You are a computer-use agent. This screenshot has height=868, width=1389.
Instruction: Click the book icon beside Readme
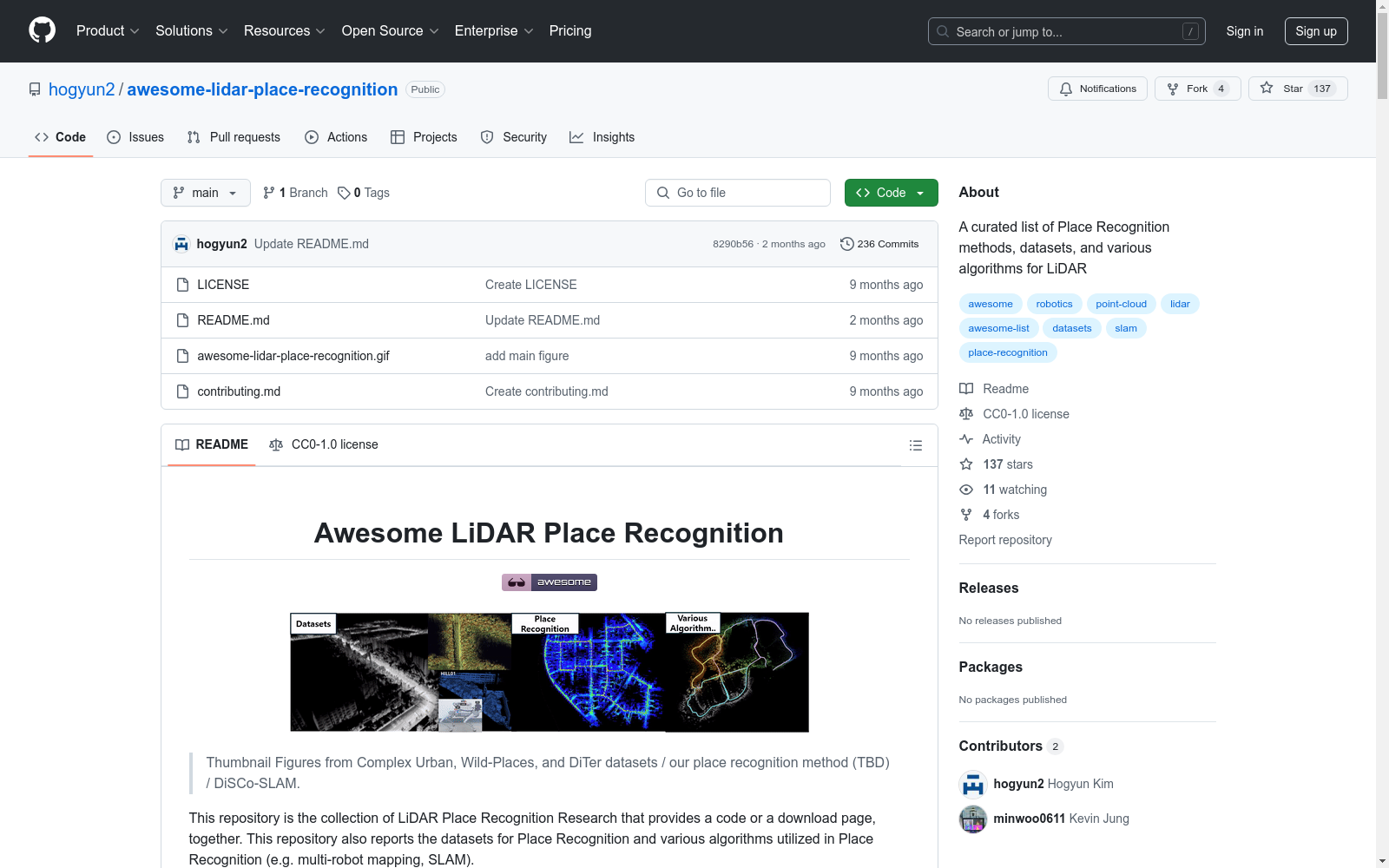point(966,389)
